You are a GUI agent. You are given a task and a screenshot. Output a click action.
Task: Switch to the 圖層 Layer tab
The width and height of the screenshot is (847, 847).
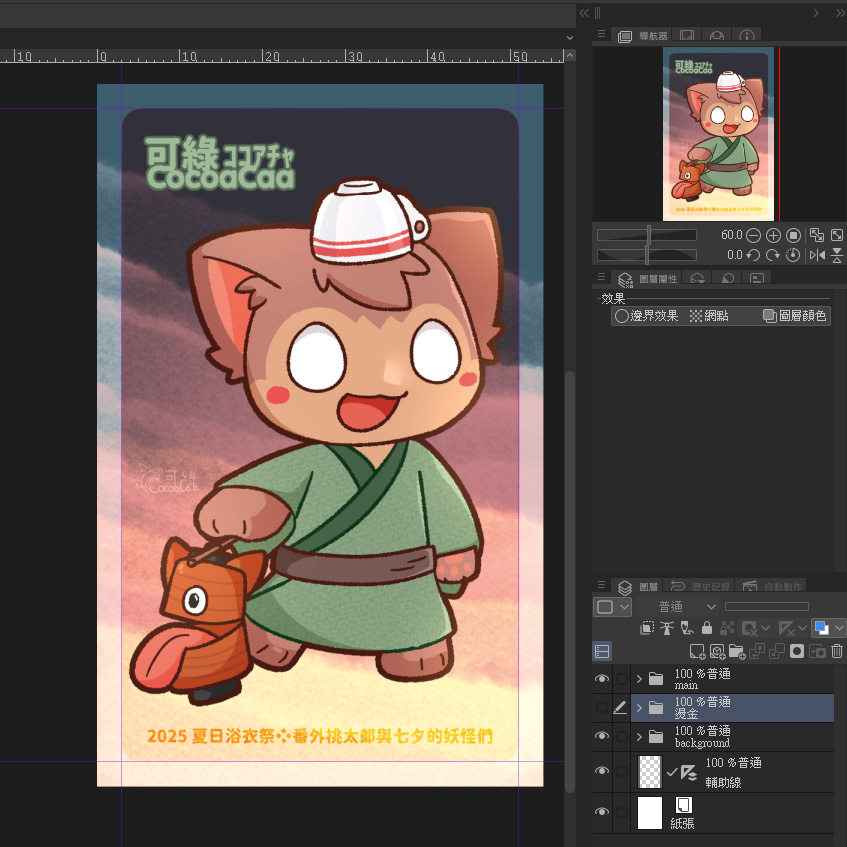point(638,587)
